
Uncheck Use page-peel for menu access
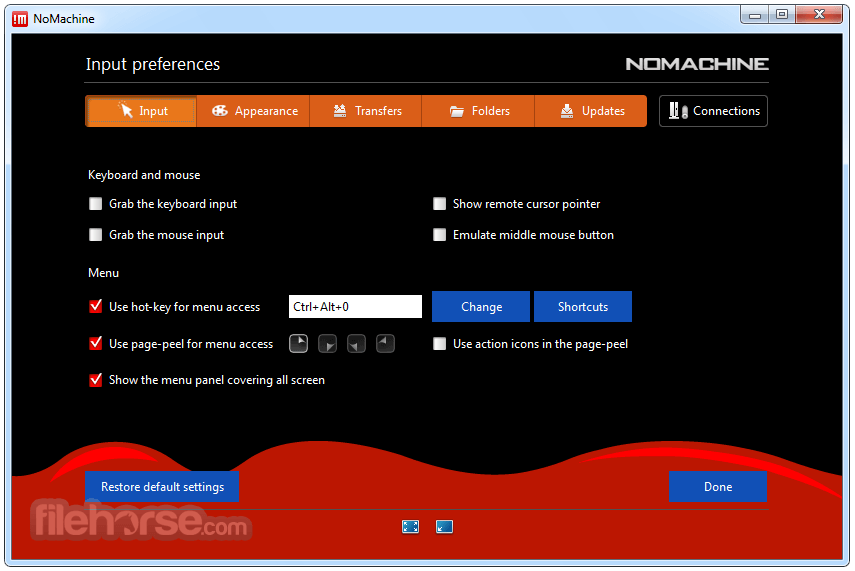(x=95, y=344)
